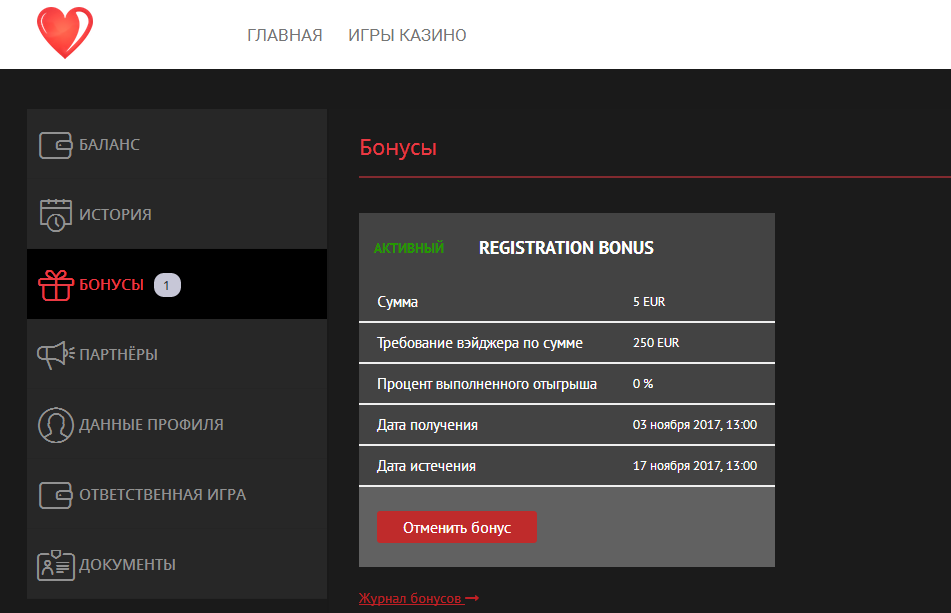Image resolution: width=951 pixels, height=613 pixels.
Task: Click the user profile circle icon
Action: pos(56,424)
